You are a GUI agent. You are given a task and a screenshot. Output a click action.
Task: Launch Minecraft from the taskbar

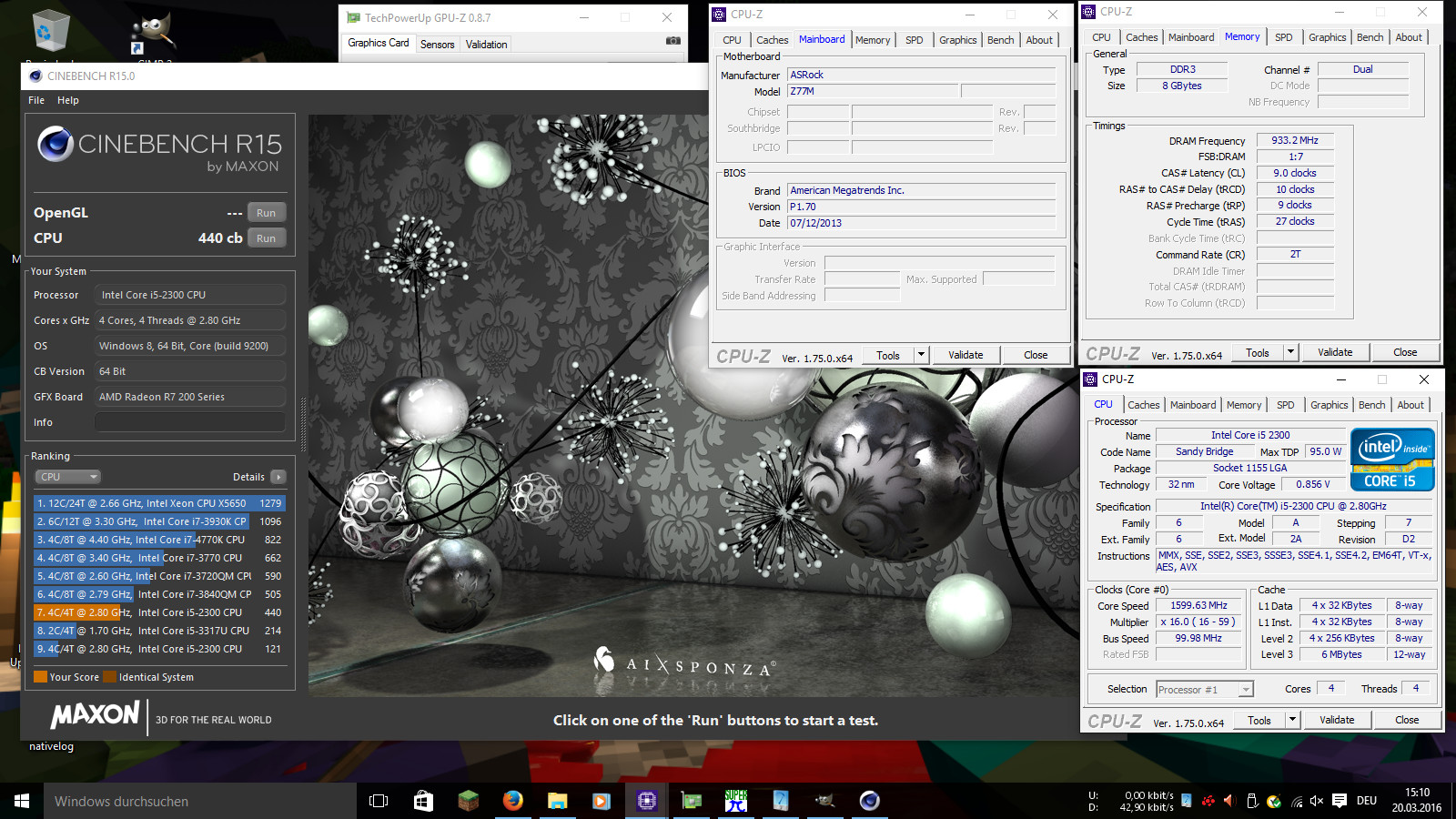468,801
